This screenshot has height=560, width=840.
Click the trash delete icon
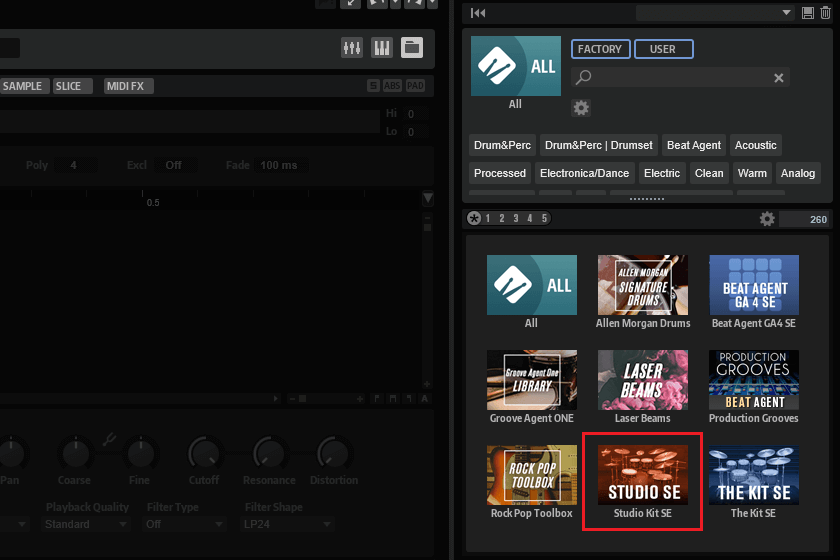(x=824, y=12)
